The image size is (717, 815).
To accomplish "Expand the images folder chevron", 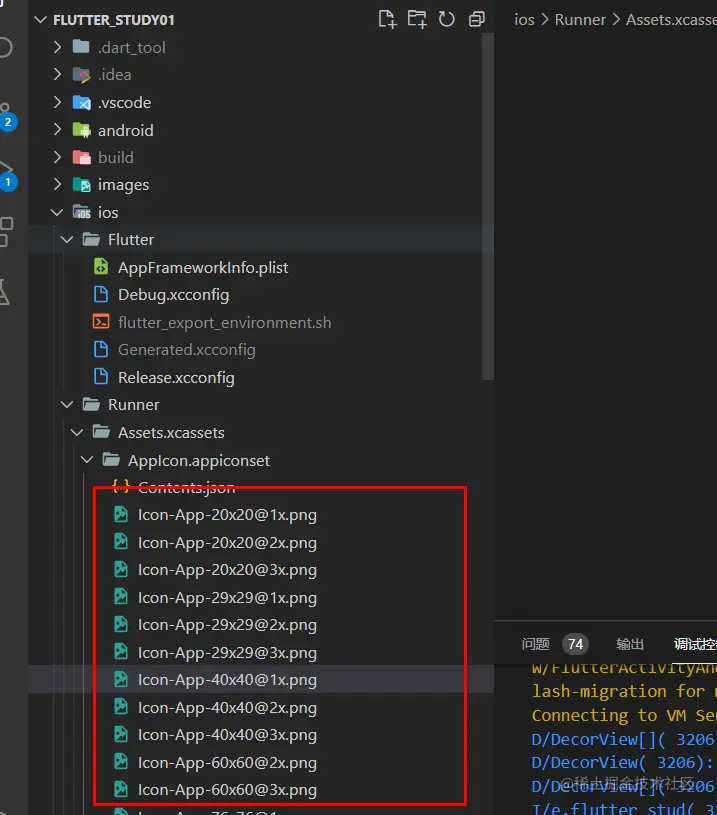I will pos(57,185).
